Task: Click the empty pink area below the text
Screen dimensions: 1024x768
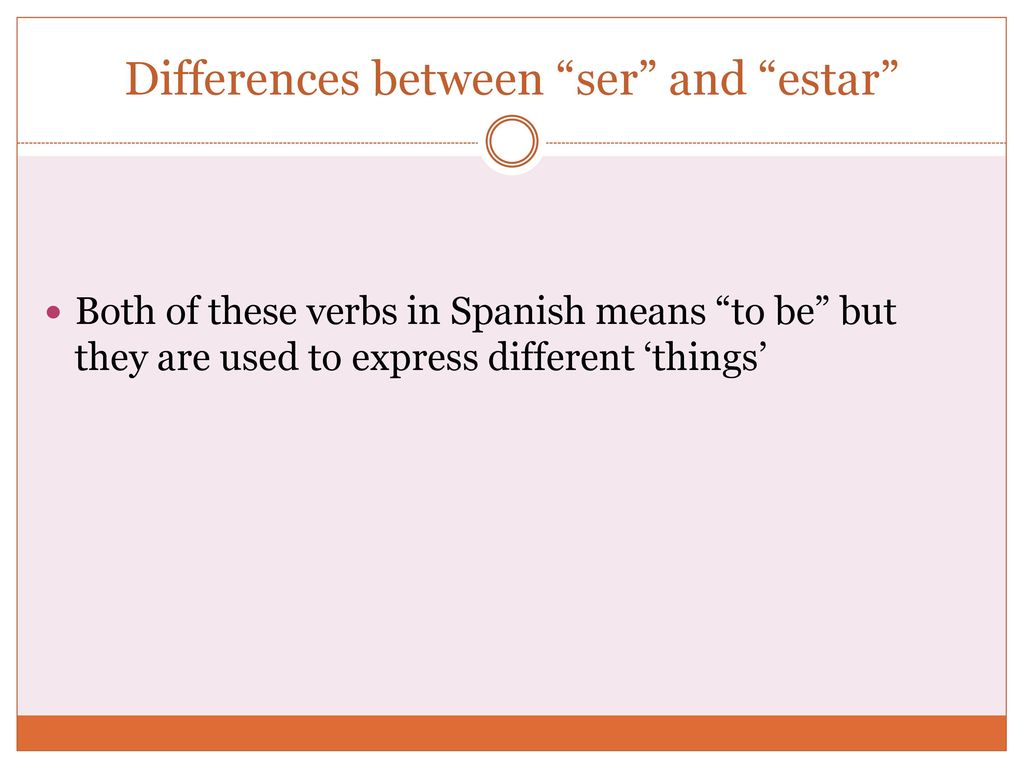Action: pyautogui.click(x=512, y=549)
